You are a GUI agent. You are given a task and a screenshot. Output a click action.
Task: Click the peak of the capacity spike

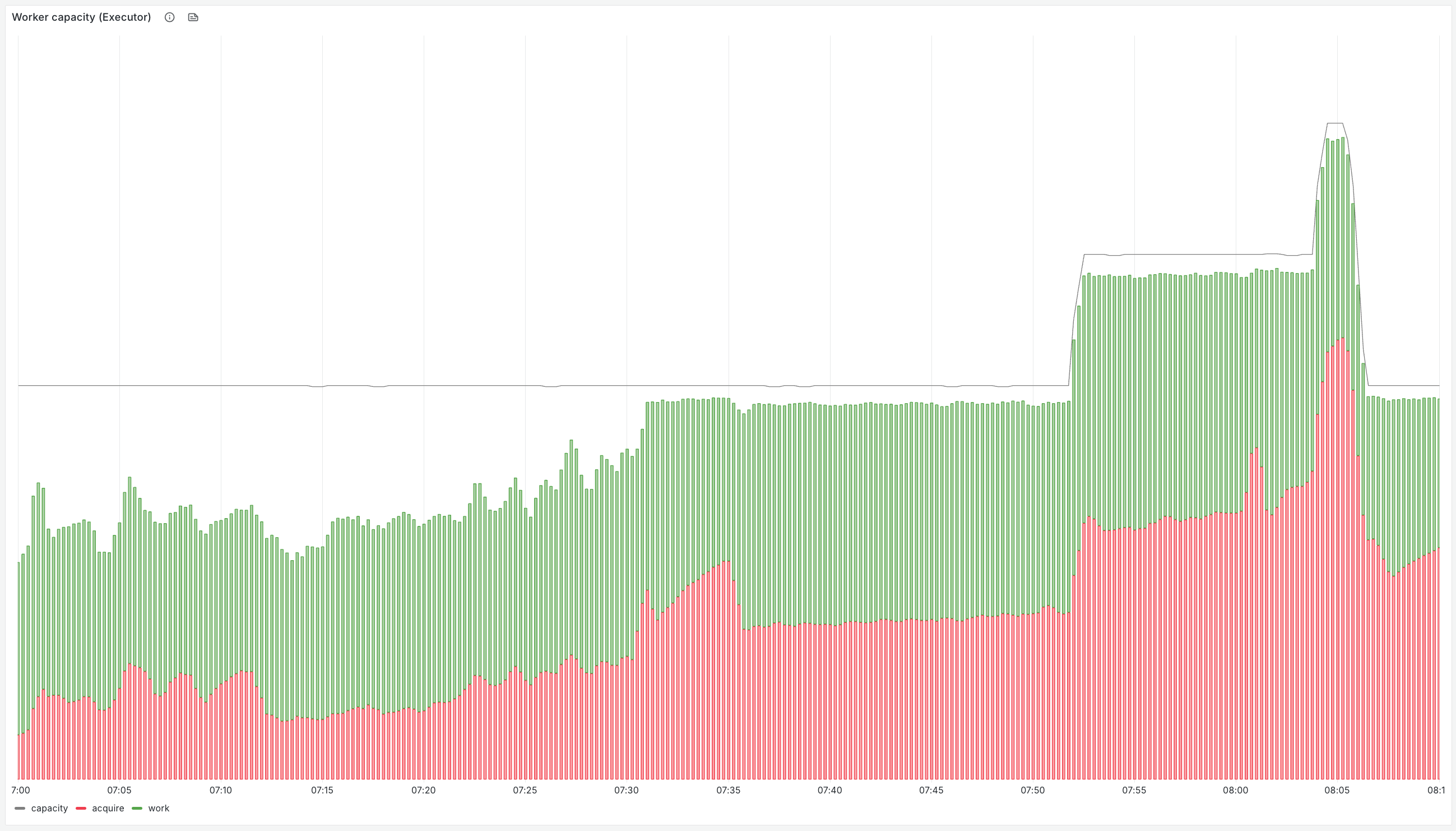[1334, 123]
